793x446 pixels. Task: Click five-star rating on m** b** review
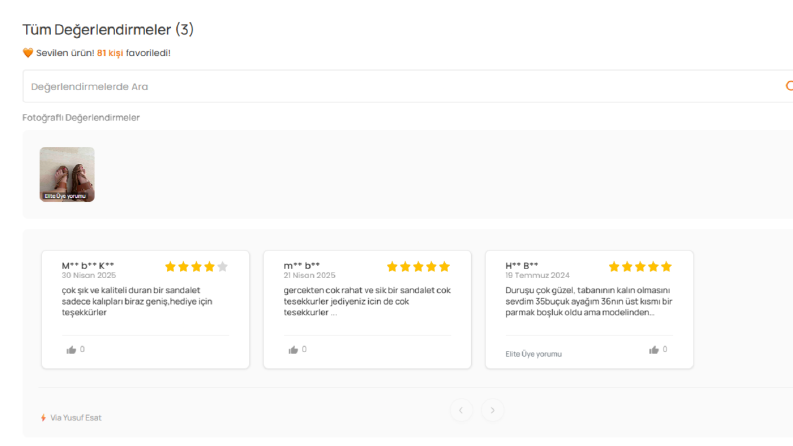[418, 266]
